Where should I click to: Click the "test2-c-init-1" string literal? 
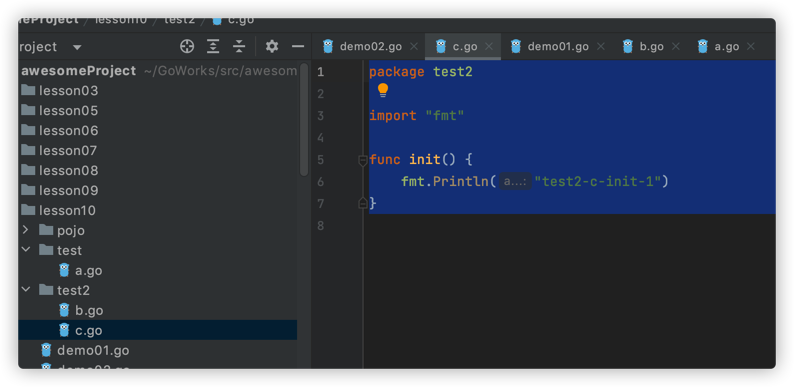click(x=598, y=181)
